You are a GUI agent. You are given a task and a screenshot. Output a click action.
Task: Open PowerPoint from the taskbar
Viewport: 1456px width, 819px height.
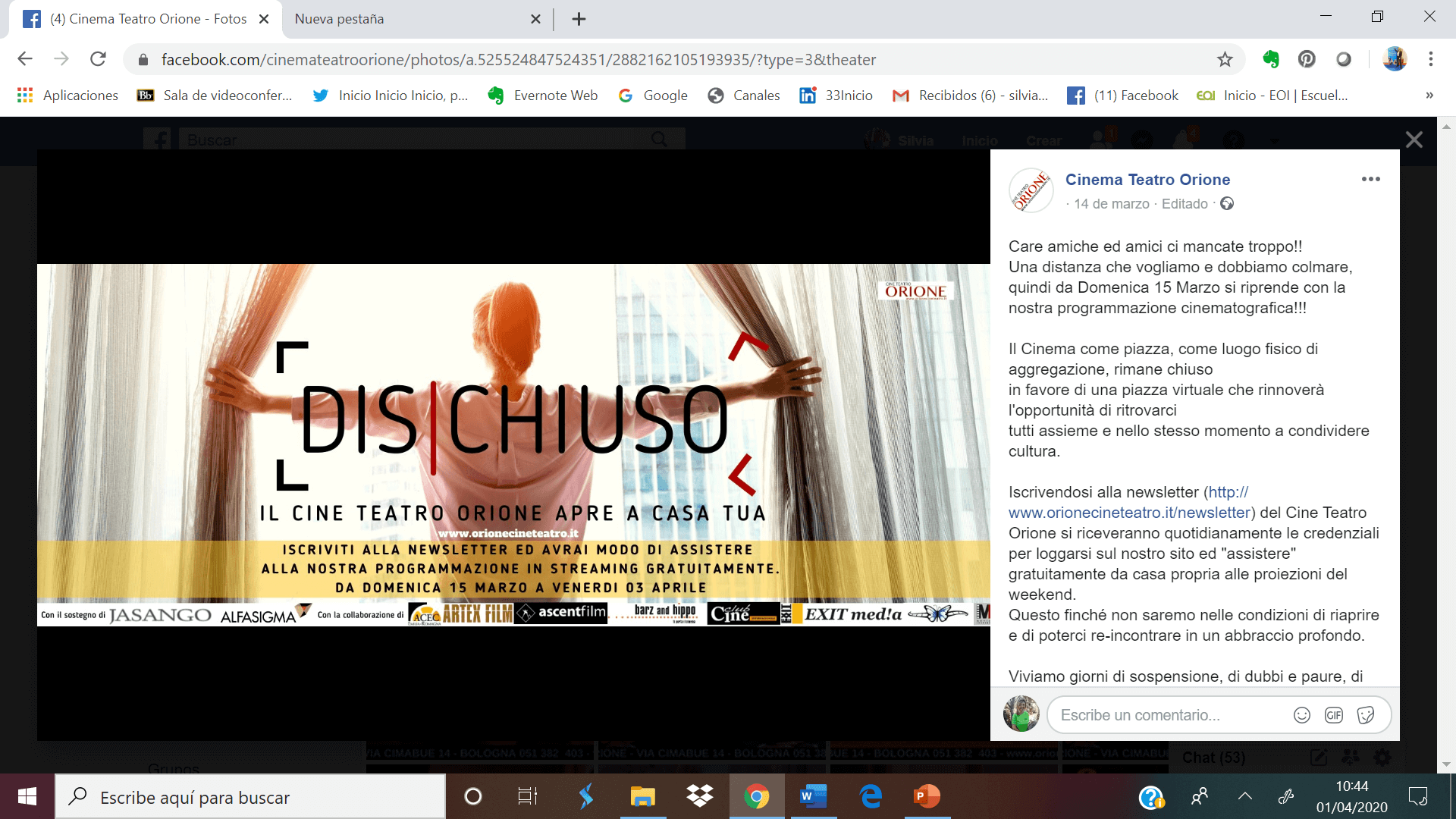pos(927,796)
